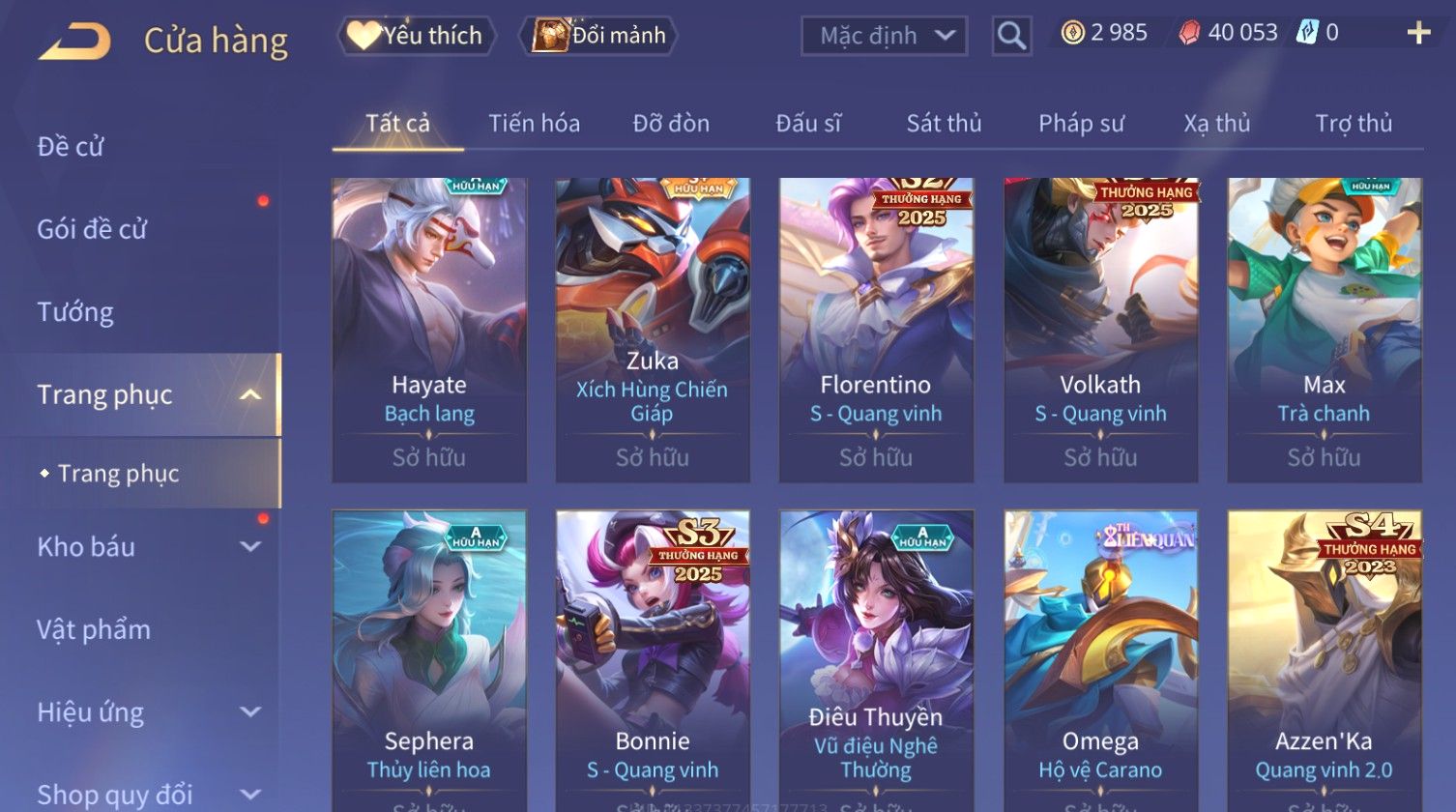Image resolution: width=1456 pixels, height=812 pixels.
Task: Click the gold coin balance icon
Action: 1072,34
